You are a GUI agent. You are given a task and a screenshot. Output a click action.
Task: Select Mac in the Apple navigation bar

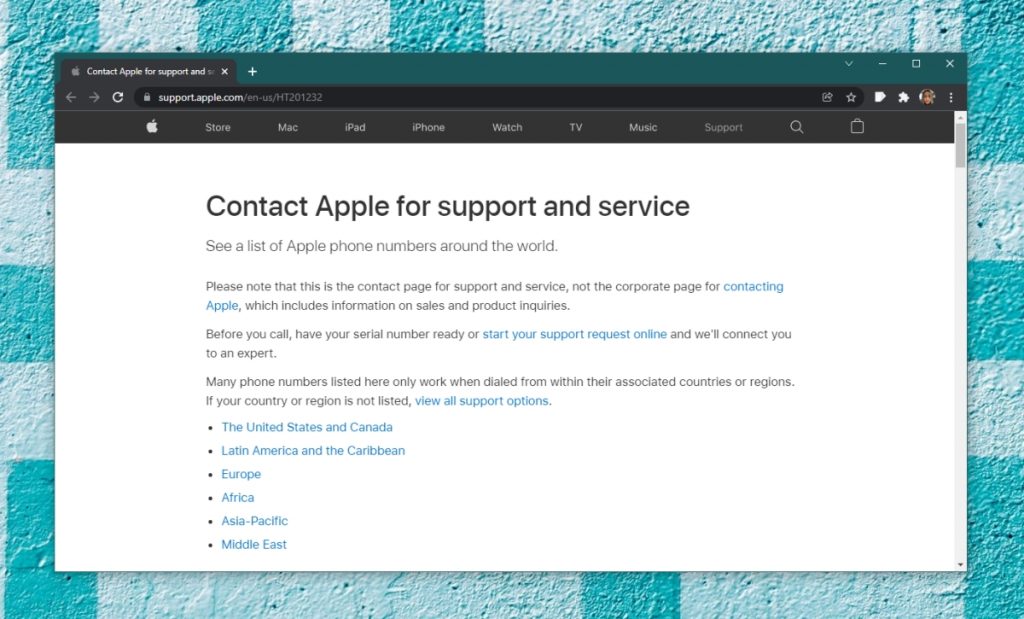tap(288, 128)
